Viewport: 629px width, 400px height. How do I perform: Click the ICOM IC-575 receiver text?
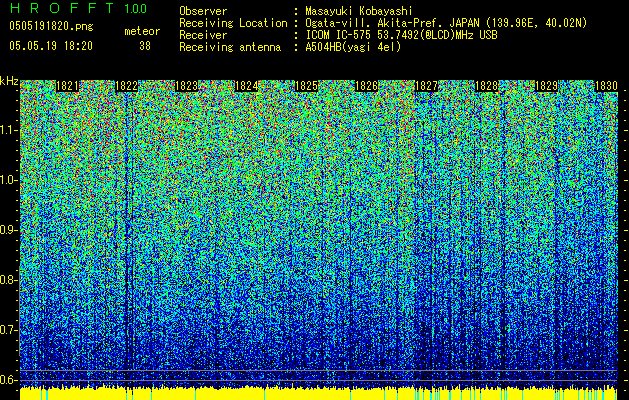point(401,35)
